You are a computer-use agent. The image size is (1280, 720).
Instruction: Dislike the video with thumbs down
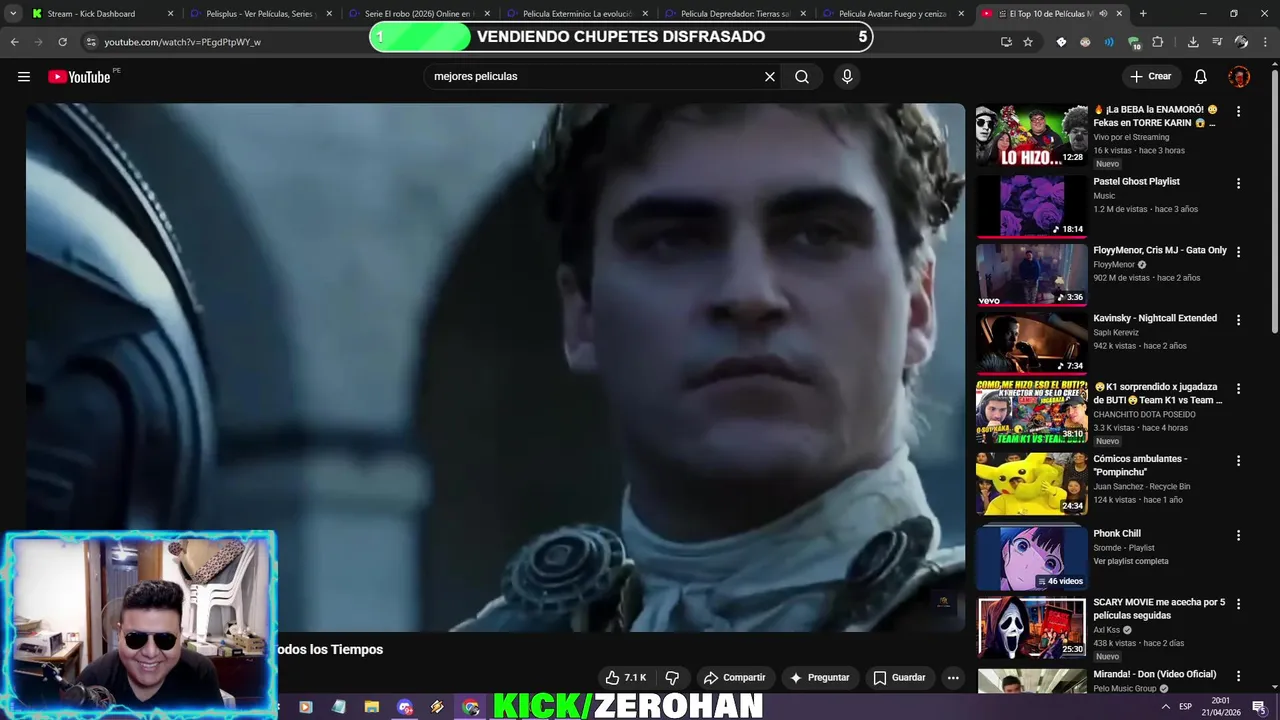[672, 677]
